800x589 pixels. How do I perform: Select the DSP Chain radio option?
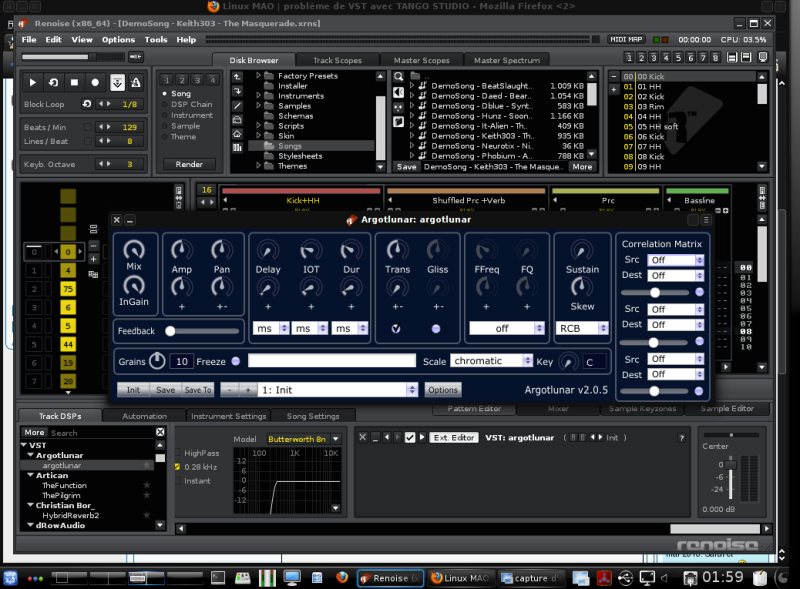pyautogui.click(x=187, y=104)
